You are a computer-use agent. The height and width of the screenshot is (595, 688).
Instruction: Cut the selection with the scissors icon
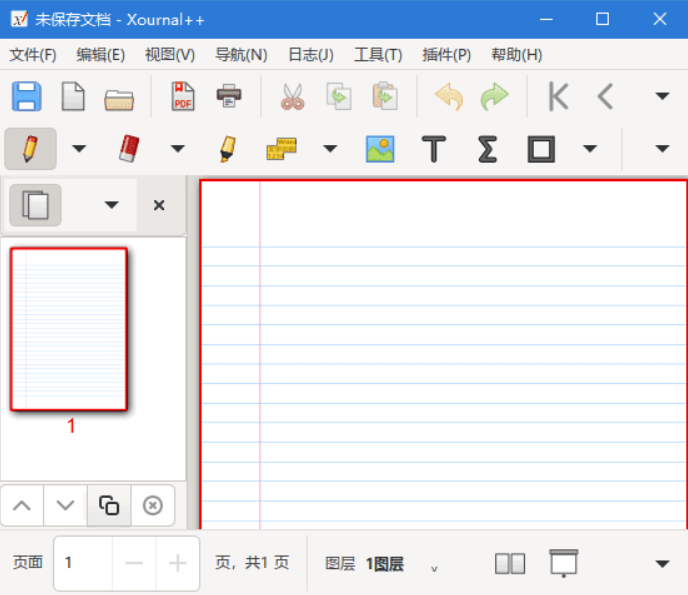point(293,96)
